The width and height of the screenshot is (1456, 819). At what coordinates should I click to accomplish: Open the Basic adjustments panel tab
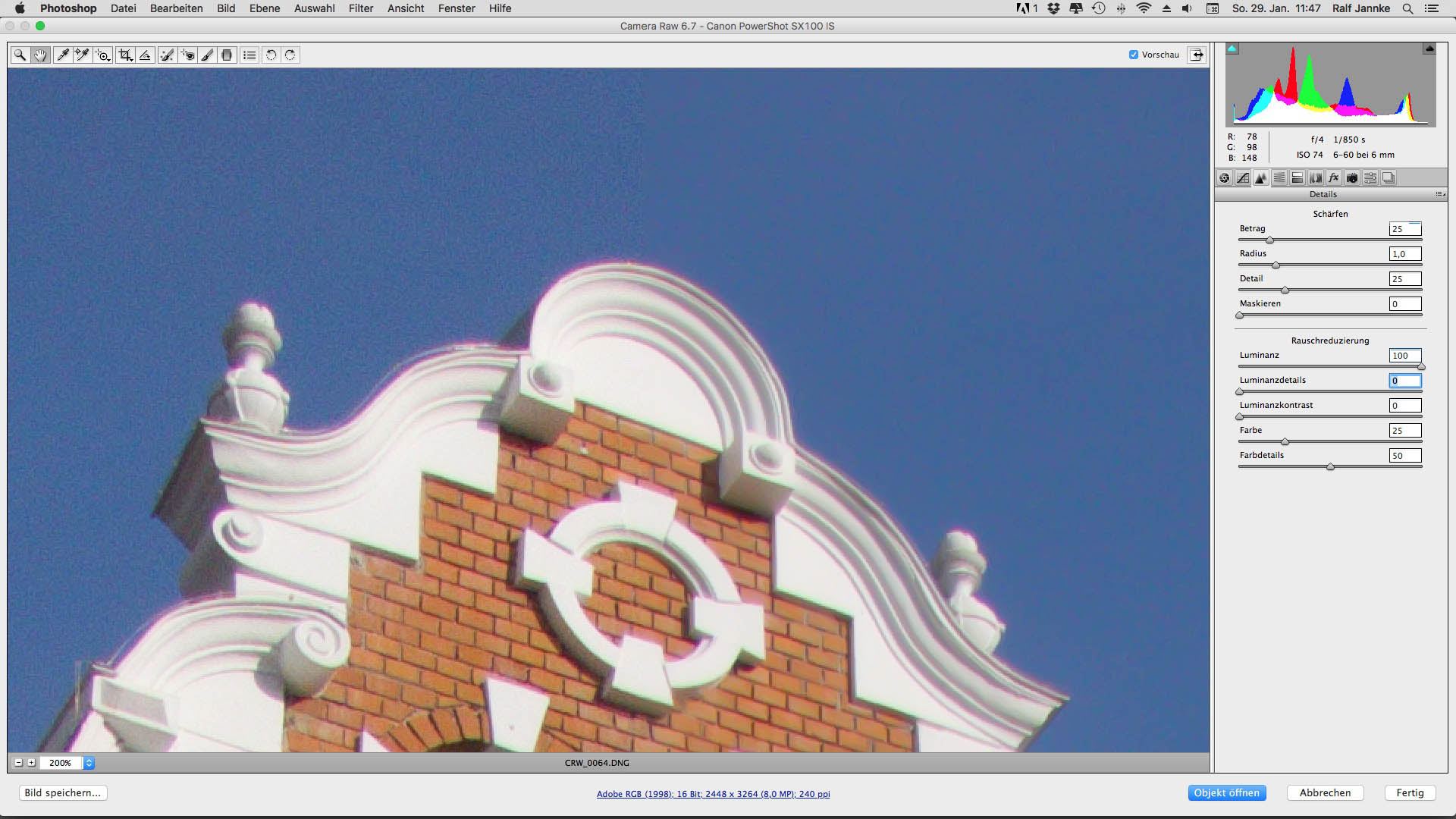(x=1225, y=178)
